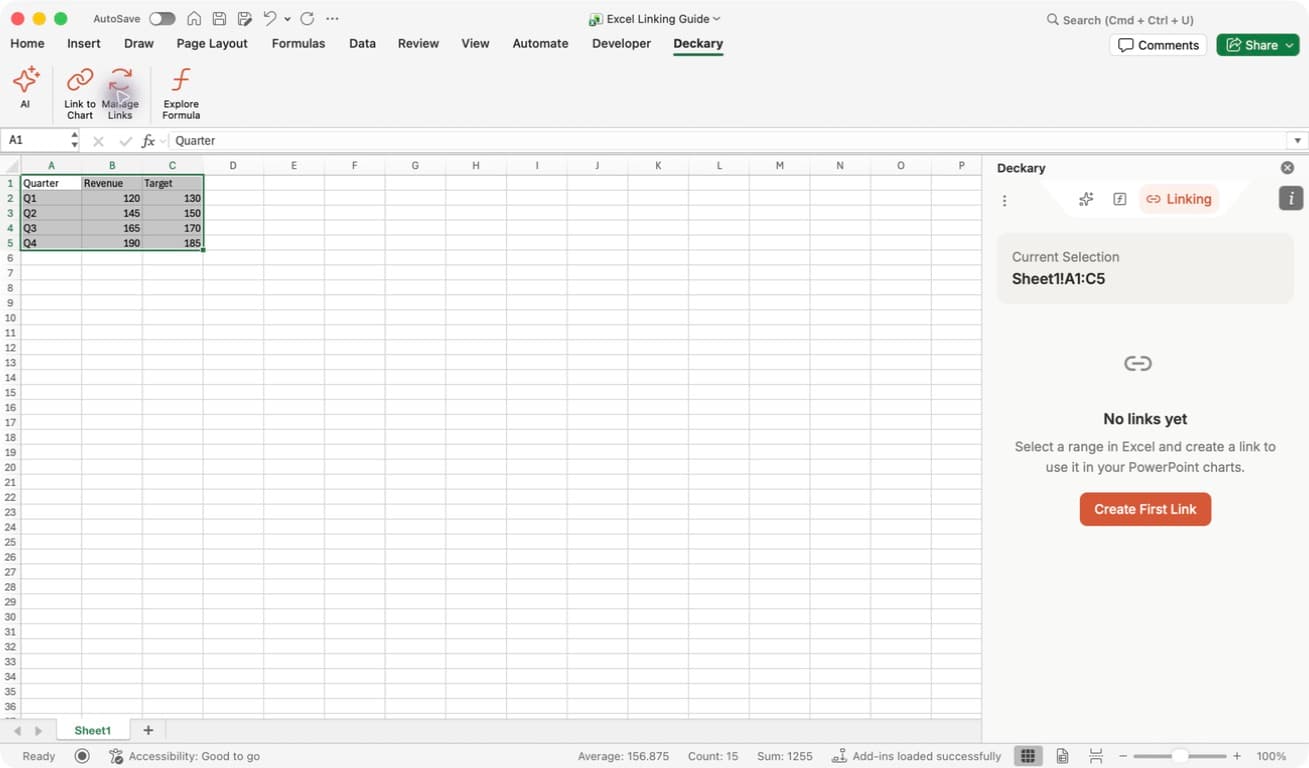Screen dimensions: 1309x768
Task: Open the Page Layout ribbon tab
Action: (x=212, y=43)
